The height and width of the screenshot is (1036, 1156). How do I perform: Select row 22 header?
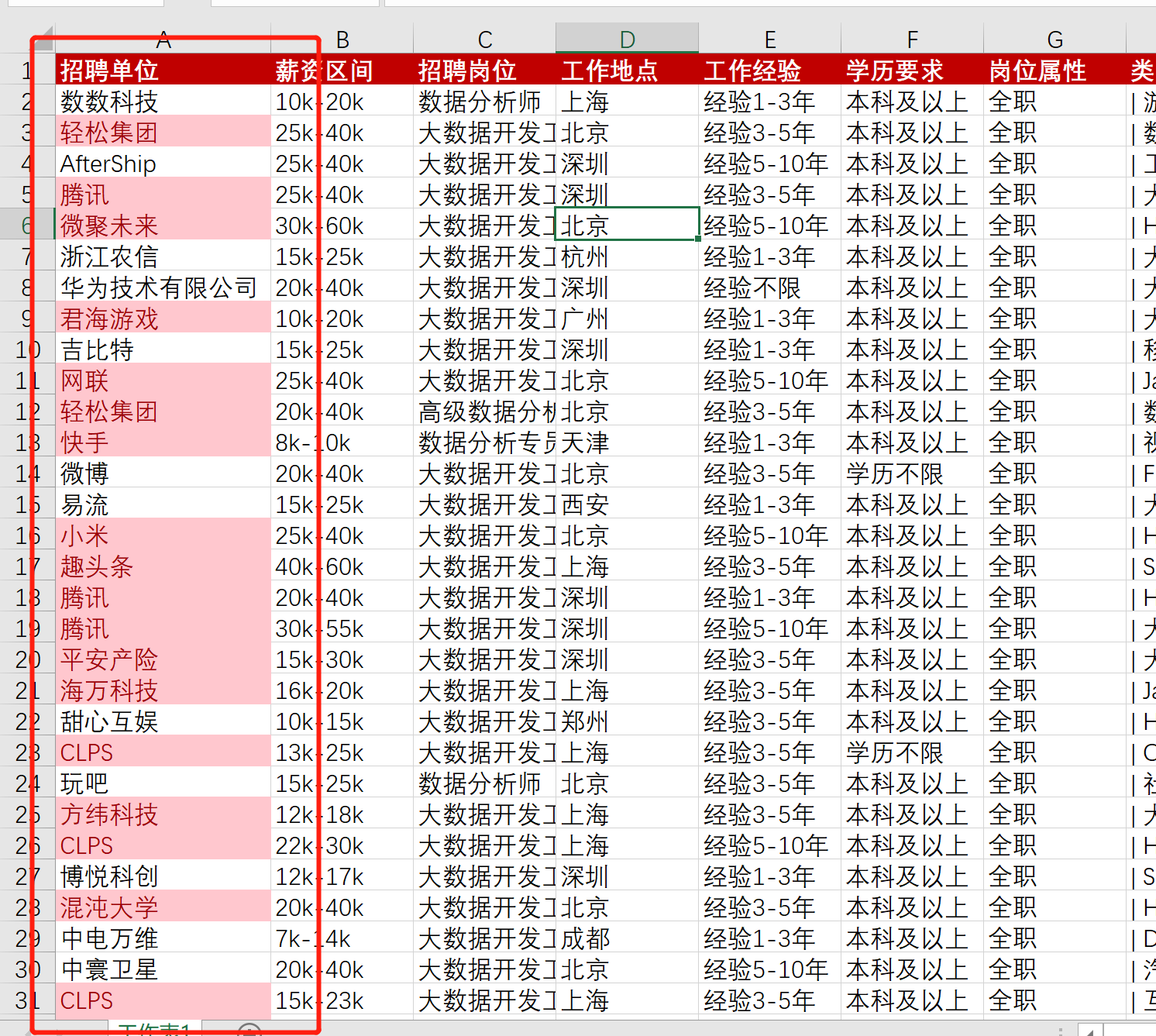click(x=27, y=721)
